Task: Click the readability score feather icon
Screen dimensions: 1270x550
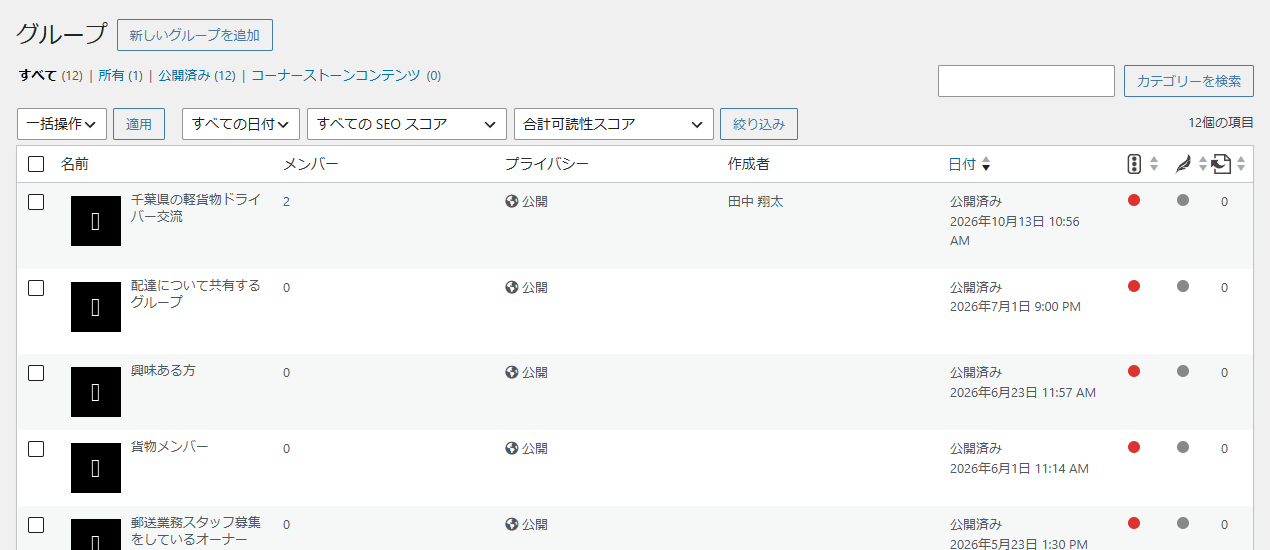Action: [1183, 164]
